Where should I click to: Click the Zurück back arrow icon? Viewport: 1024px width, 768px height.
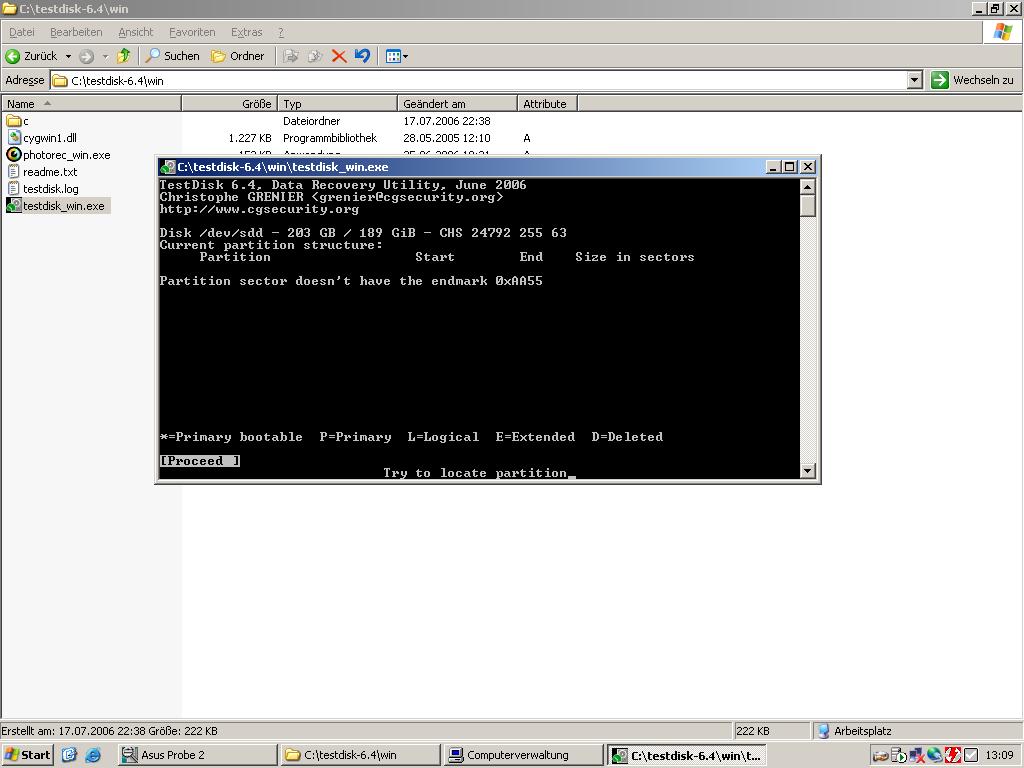[x=12, y=56]
